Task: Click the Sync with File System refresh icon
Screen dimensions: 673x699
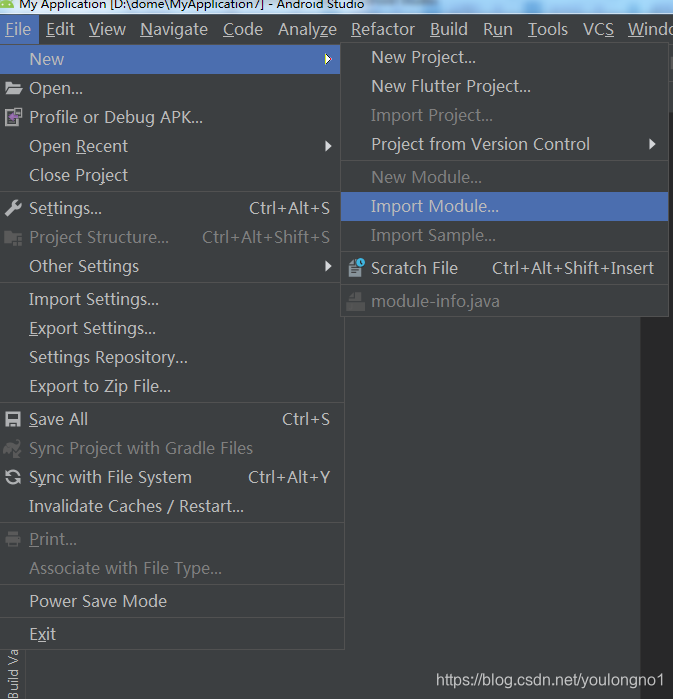Action: point(13,477)
